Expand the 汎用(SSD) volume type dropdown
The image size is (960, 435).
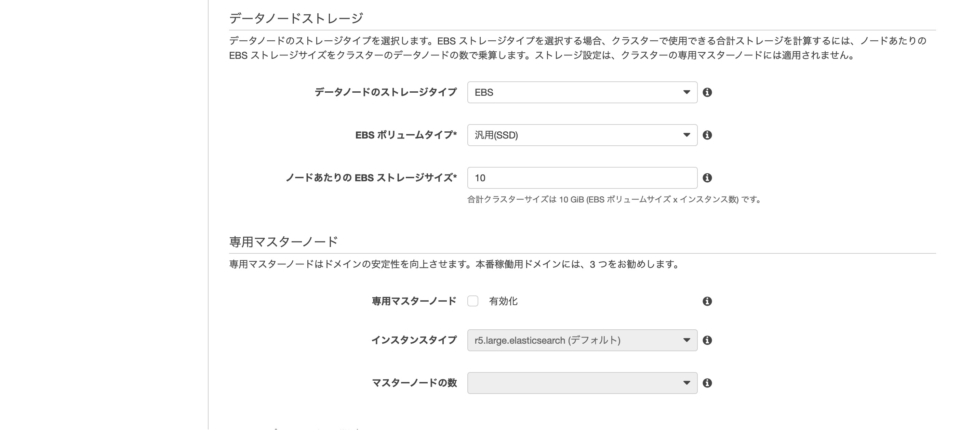click(x=582, y=135)
